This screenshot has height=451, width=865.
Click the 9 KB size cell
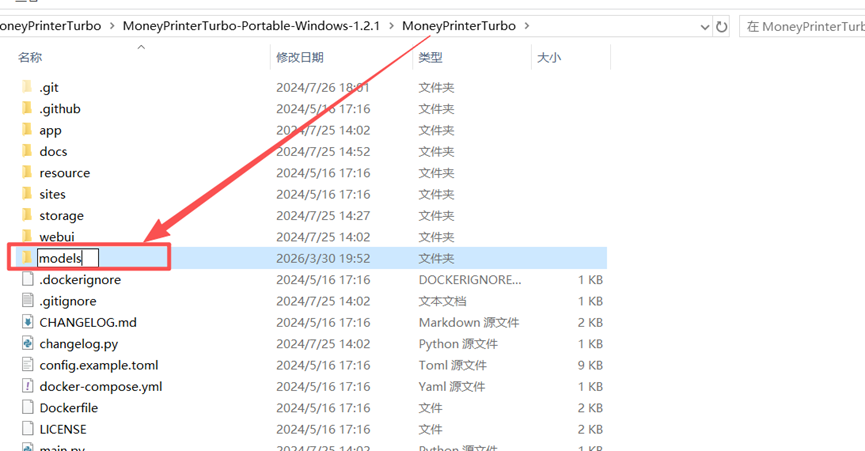(590, 366)
